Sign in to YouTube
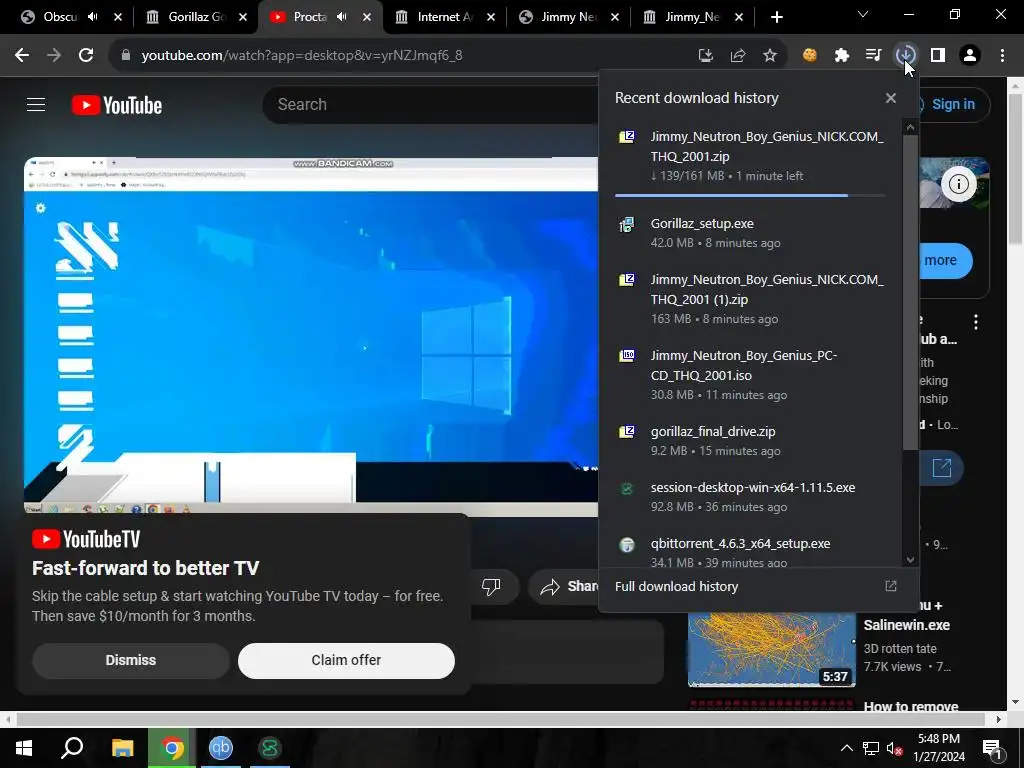Screen dimensions: 1024x768 (x=952, y=104)
